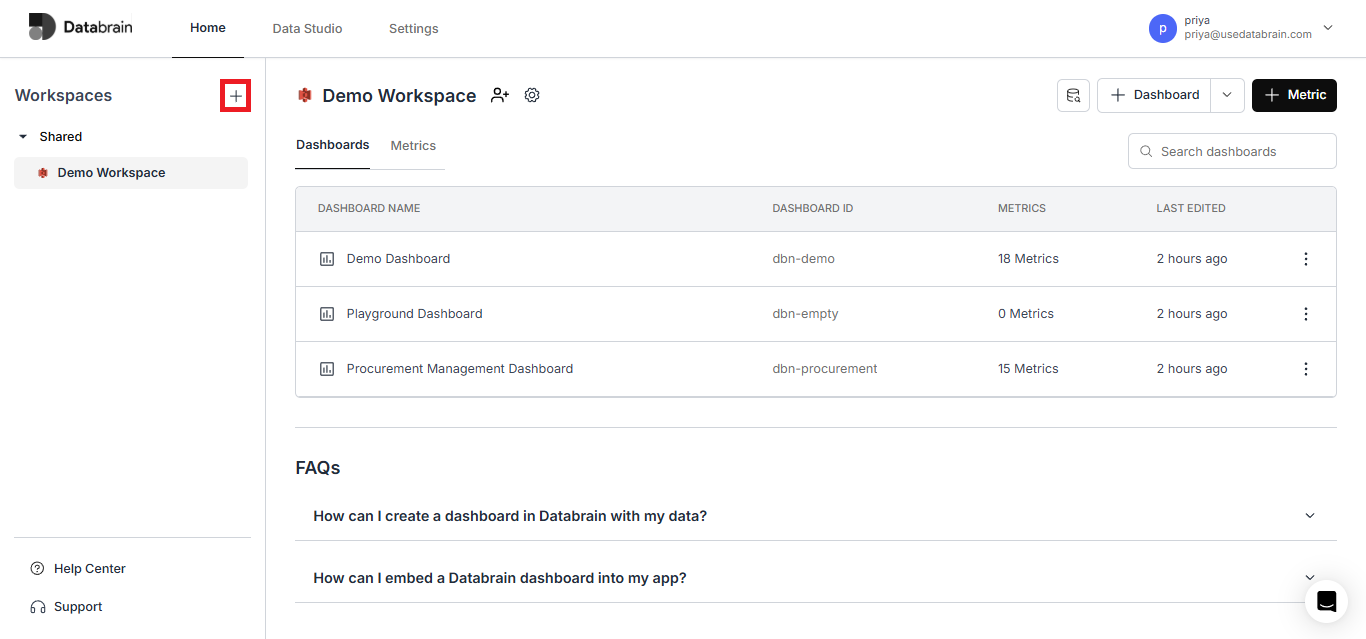Click the Demo Workspace header icon
The image size is (1366, 639).
(x=305, y=95)
